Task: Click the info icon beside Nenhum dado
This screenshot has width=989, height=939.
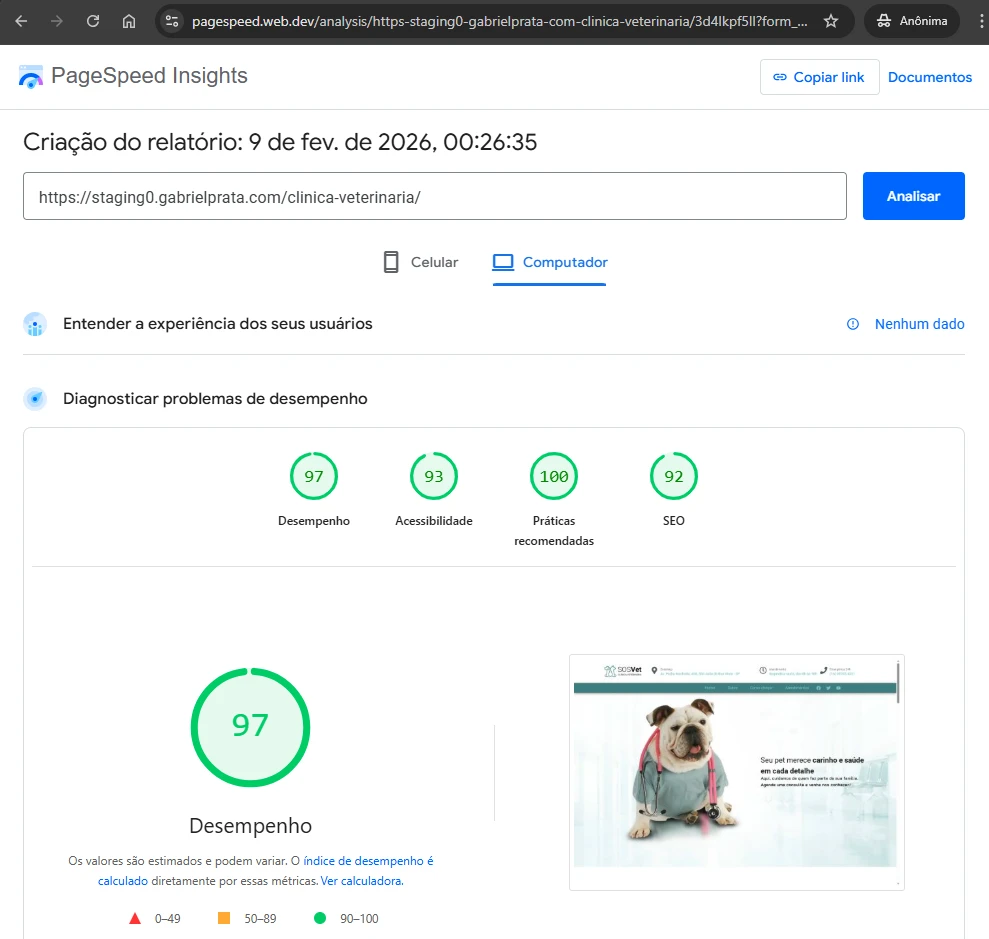Action: [853, 324]
